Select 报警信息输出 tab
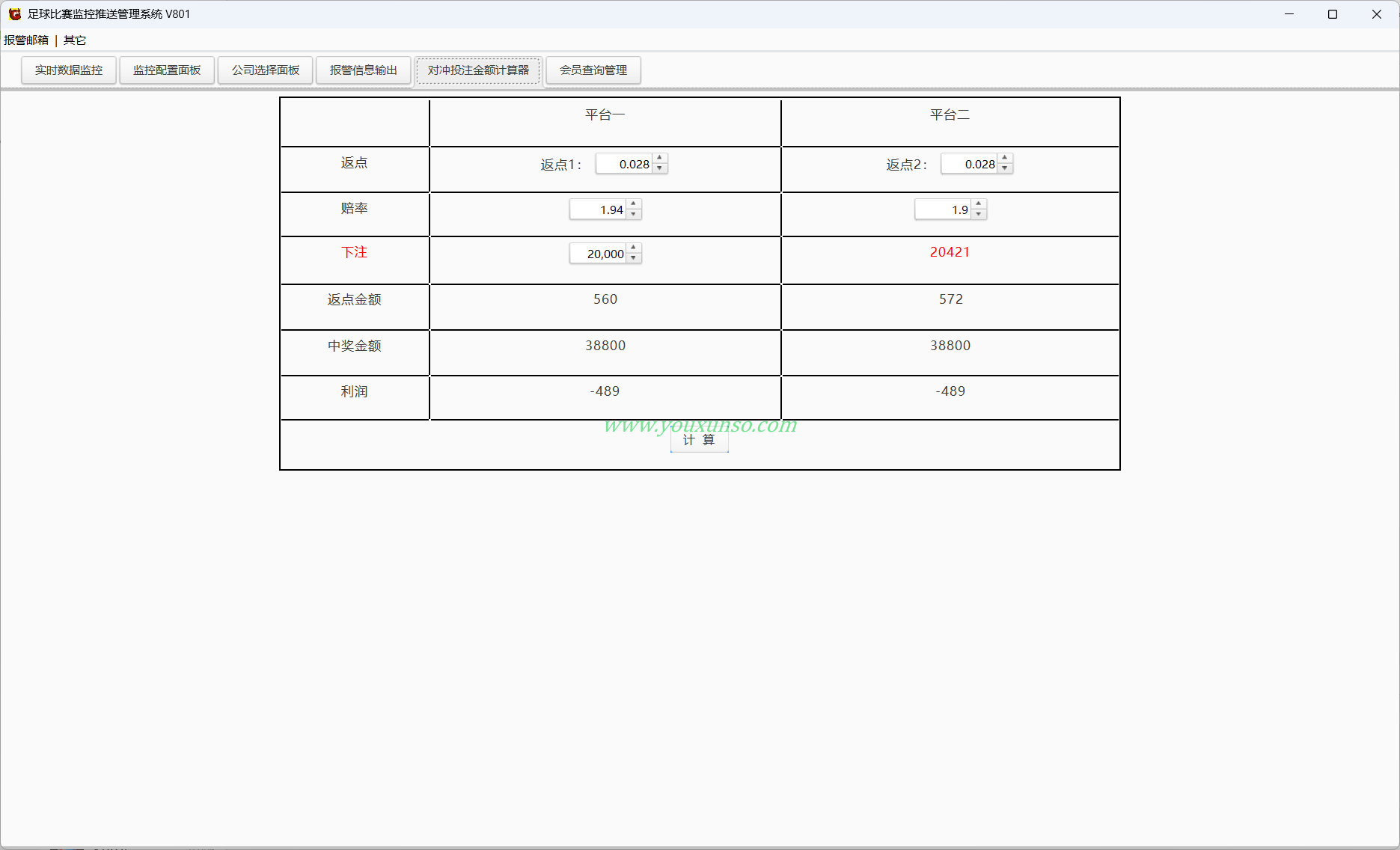Image resolution: width=1400 pixels, height=850 pixels. click(x=364, y=70)
